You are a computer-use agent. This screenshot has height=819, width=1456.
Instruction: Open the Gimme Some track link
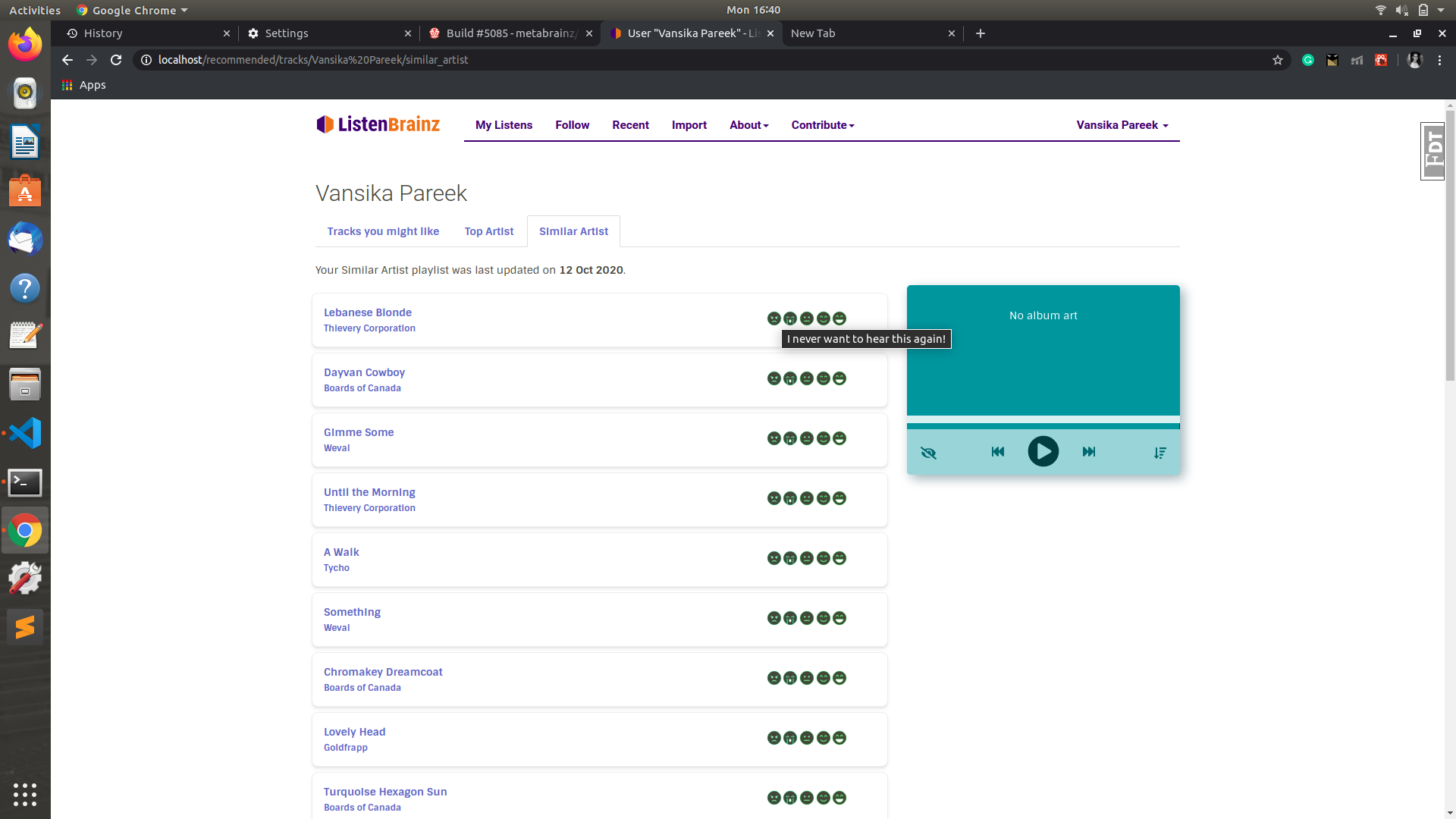(359, 432)
